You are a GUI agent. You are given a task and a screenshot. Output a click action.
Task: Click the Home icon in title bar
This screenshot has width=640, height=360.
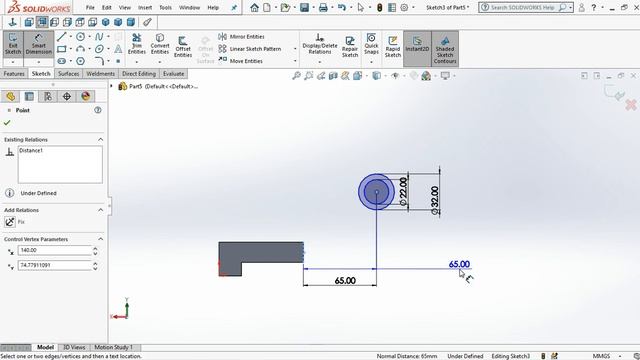(254, 7)
